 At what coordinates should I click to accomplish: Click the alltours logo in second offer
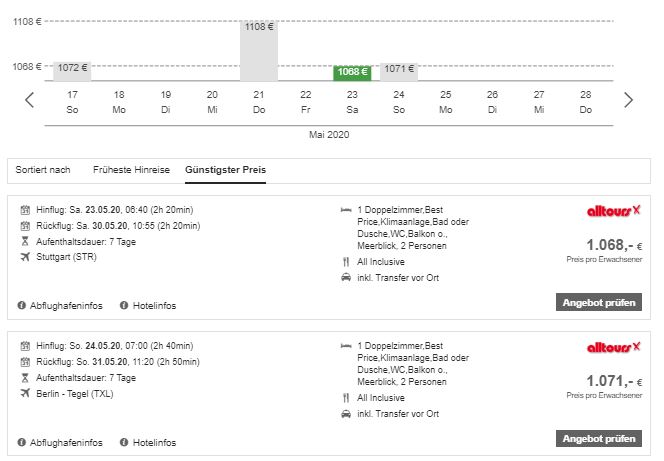click(613, 347)
